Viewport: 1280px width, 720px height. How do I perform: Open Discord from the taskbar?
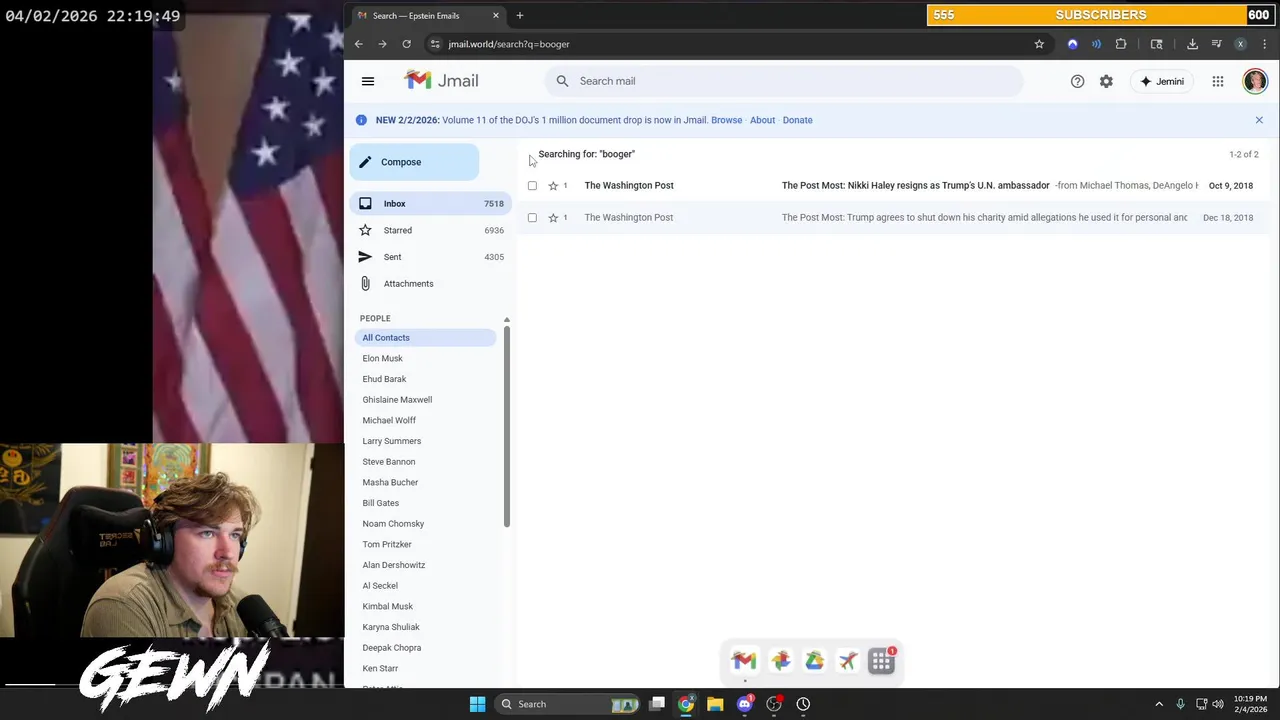tap(744, 704)
